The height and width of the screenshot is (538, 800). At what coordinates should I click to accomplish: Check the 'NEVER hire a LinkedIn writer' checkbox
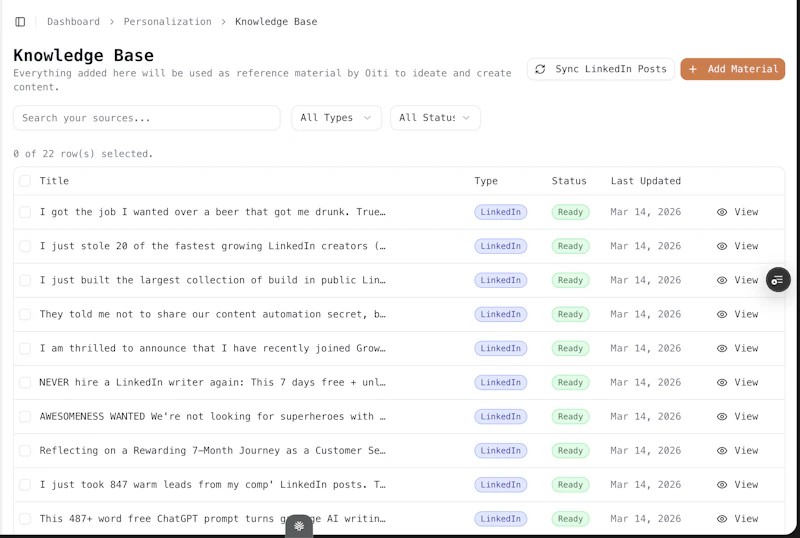pyautogui.click(x=25, y=382)
